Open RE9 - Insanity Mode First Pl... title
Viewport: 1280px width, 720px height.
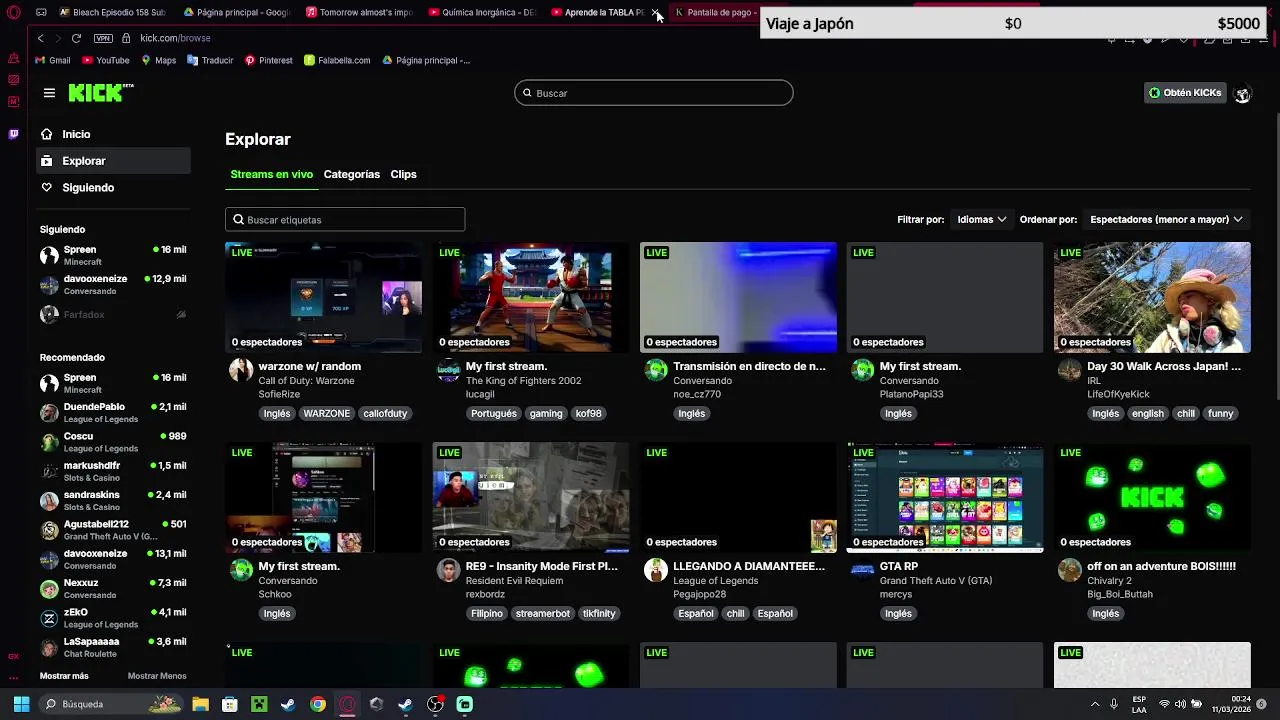pyautogui.click(x=541, y=566)
